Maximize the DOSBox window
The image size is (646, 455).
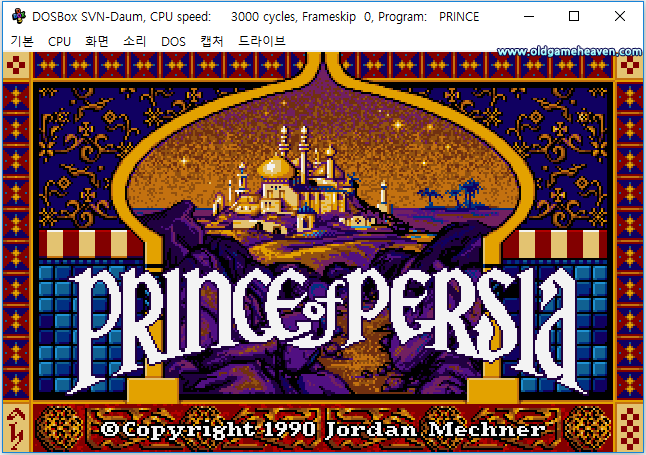coord(574,16)
